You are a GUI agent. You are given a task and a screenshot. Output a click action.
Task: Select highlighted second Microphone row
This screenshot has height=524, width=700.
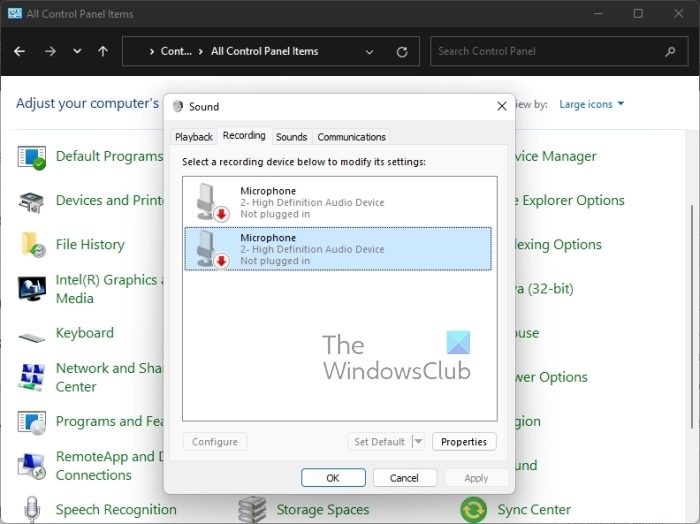coord(338,249)
